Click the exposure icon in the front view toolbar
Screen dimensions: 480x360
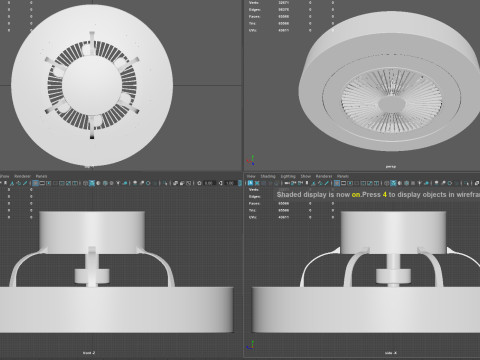click(x=199, y=183)
